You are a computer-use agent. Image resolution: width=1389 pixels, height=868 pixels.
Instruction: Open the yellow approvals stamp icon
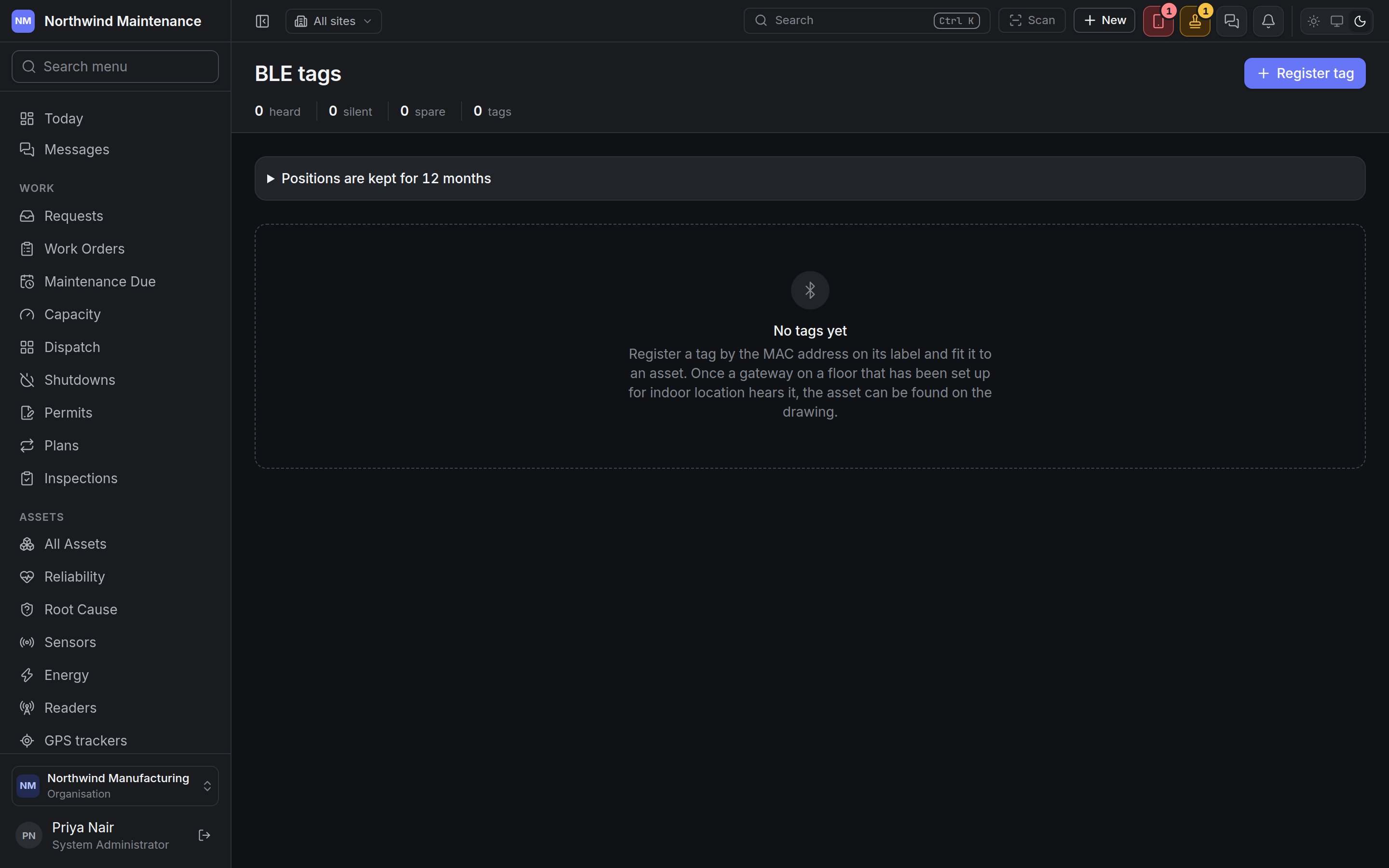click(1195, 21)
